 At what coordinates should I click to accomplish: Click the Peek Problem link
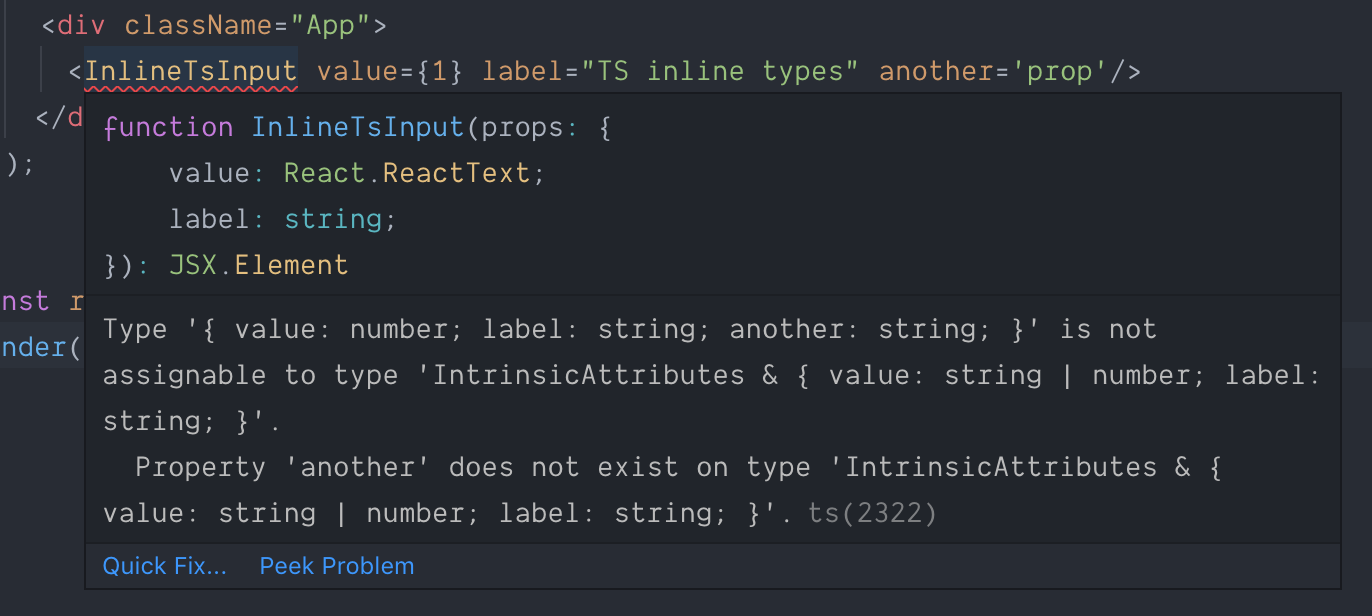[x=337, y=566]
